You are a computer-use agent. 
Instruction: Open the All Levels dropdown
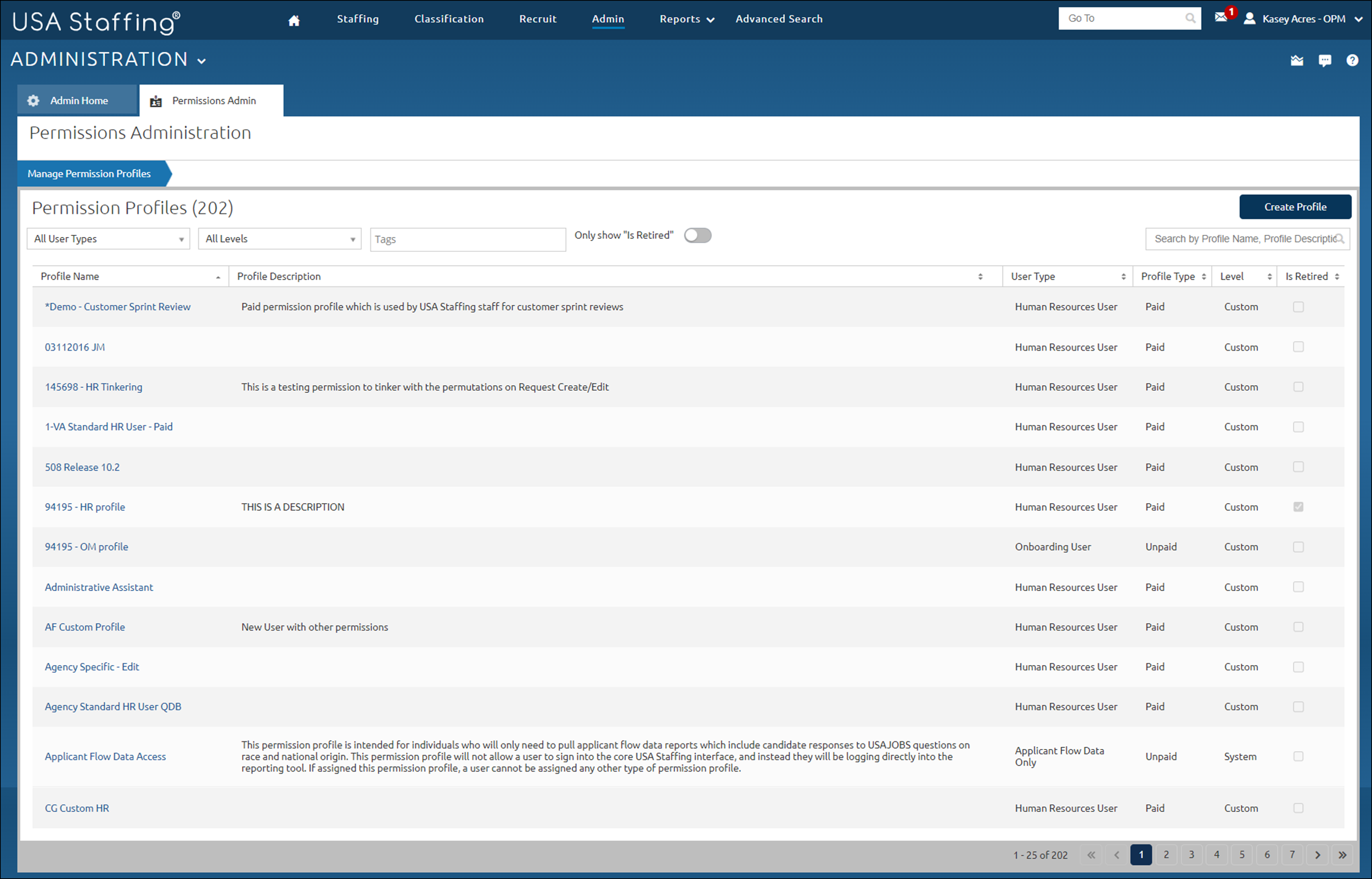(280, 239)
